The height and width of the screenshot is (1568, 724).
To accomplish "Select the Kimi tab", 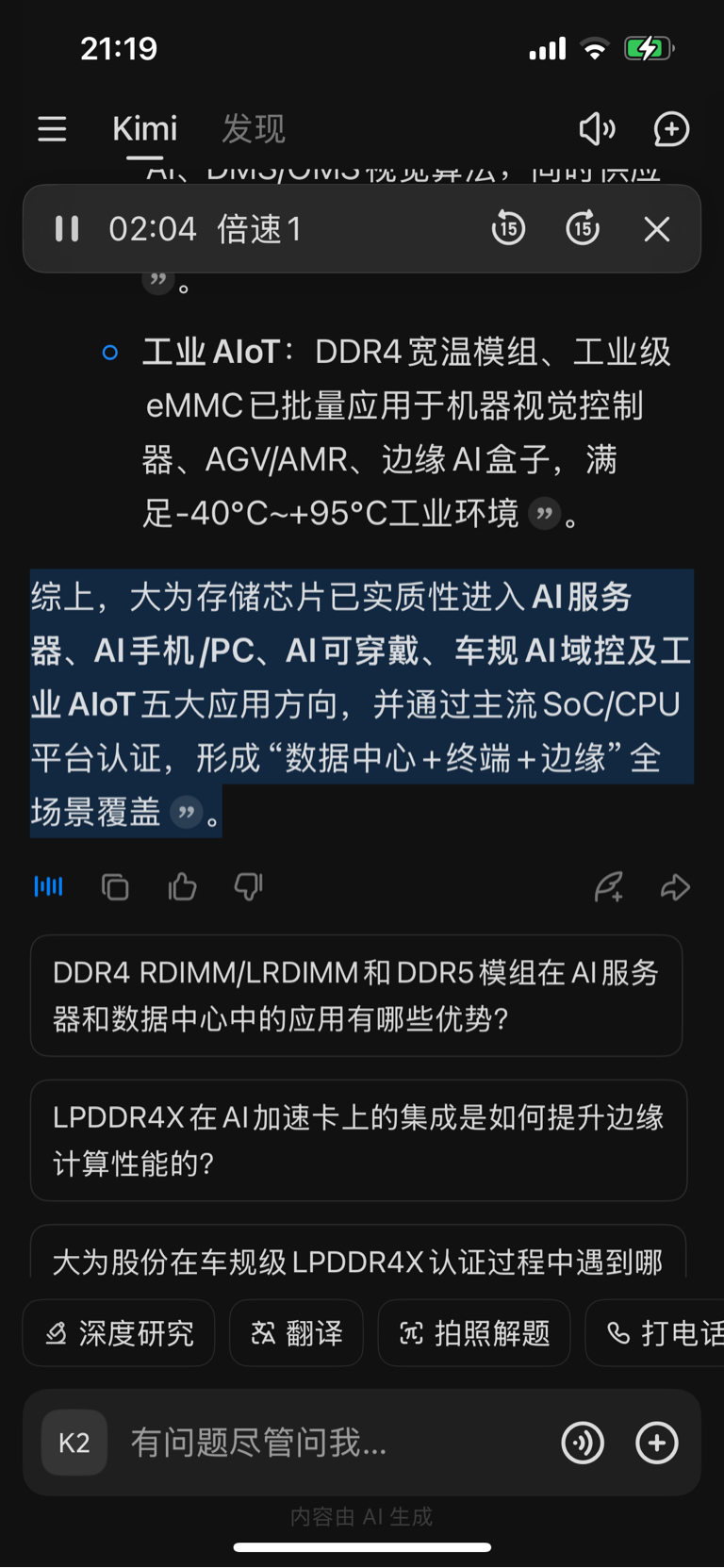I will tap(144, 128).
